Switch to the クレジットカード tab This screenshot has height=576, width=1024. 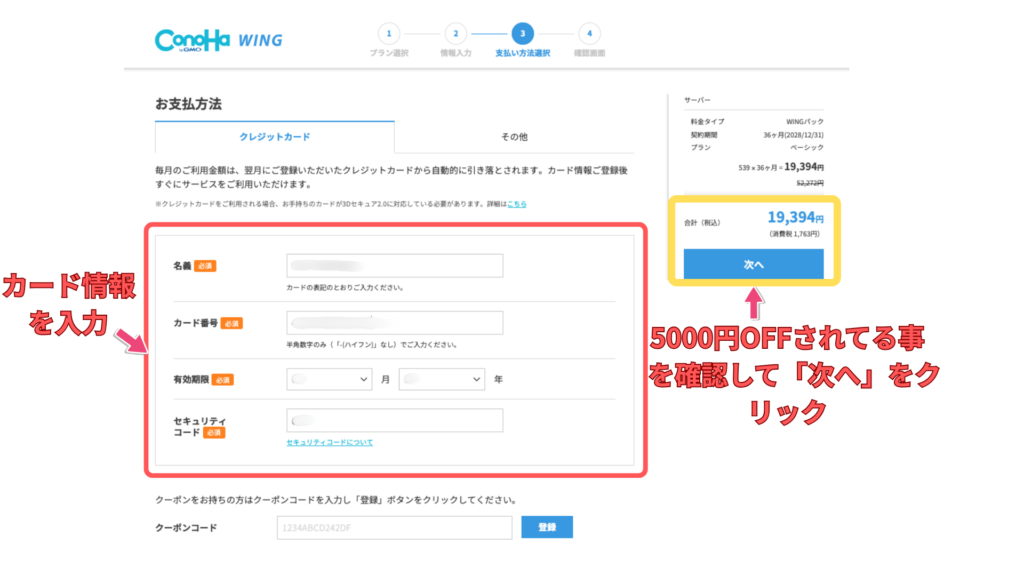pyautogui.click(x=274, y=137)
